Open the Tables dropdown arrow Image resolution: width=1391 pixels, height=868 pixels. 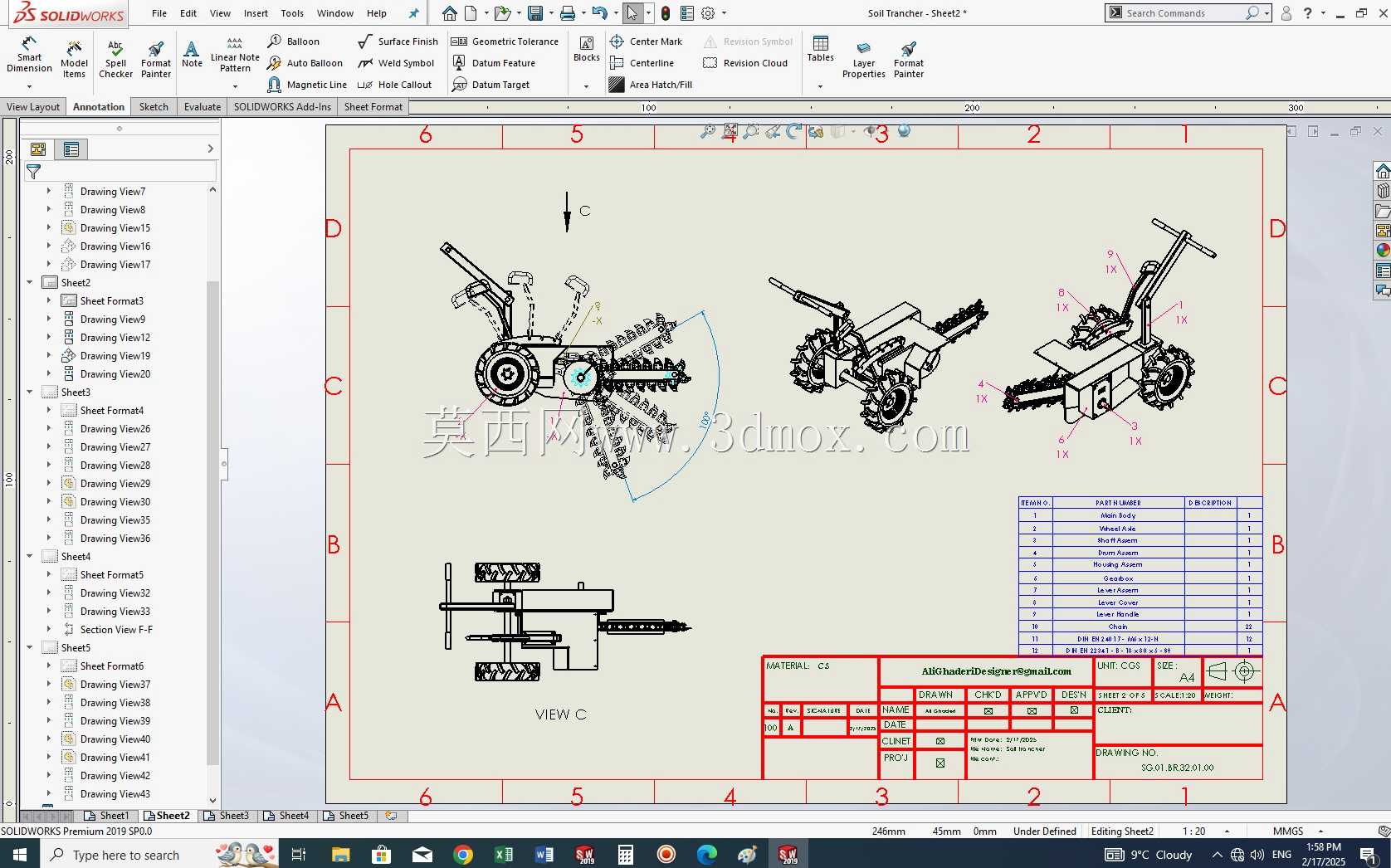pyautogui.click(x=820, y=86)
